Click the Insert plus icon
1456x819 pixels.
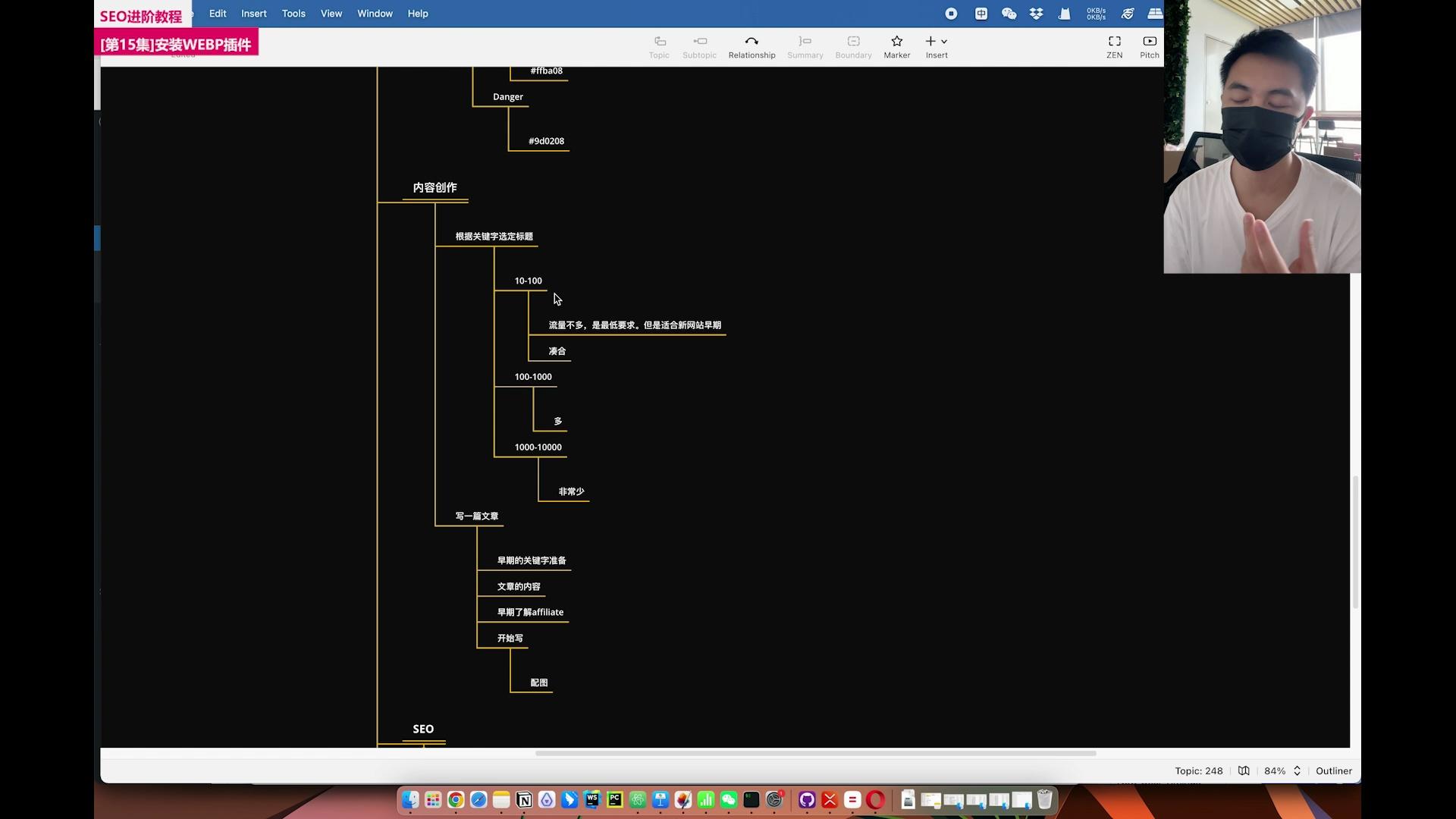pos(930,41)
